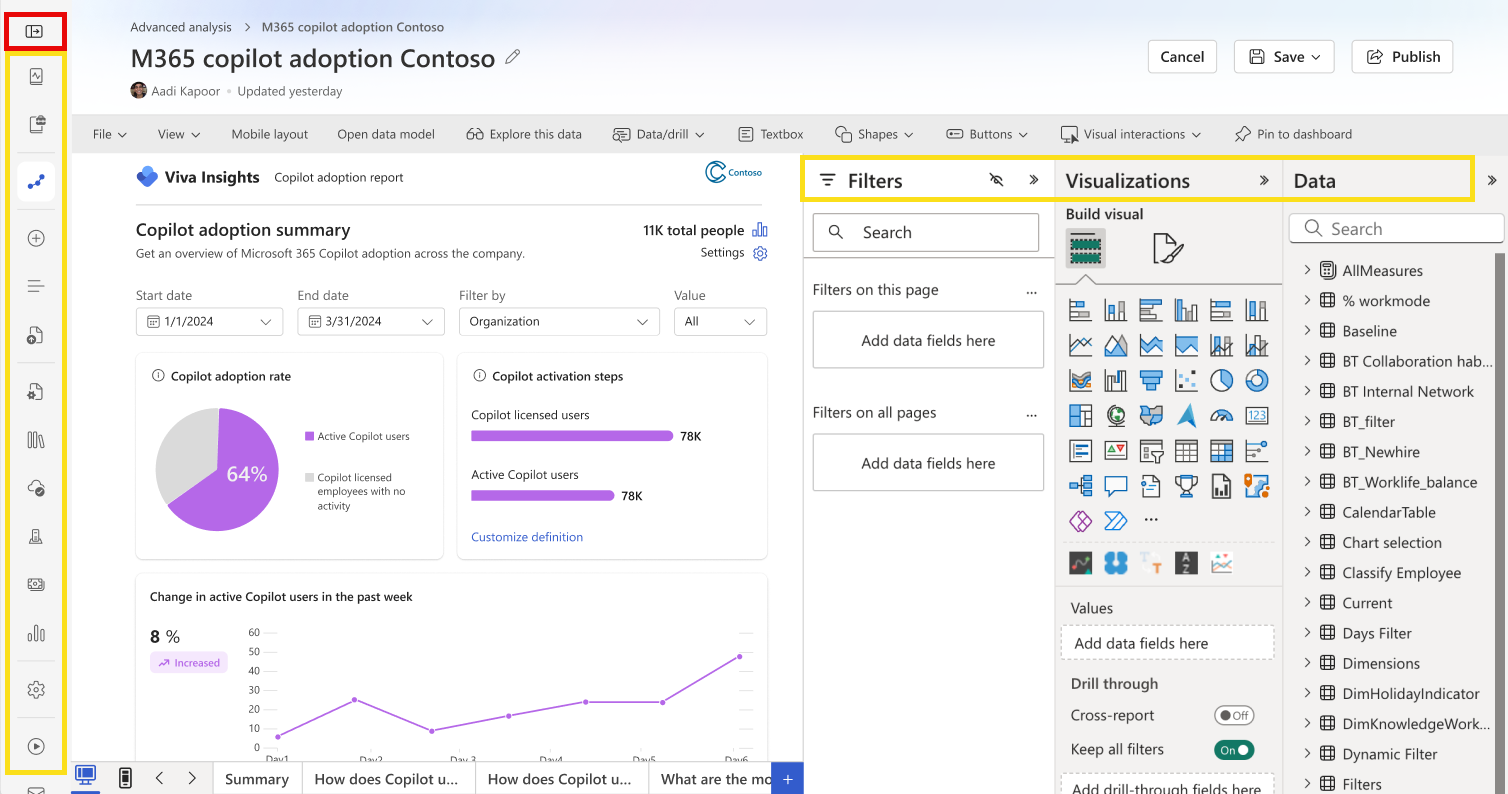This screenshot has width=1508, height=794.
Task: Switch to the Summary page tab
Action: click(x=256, y=779)
